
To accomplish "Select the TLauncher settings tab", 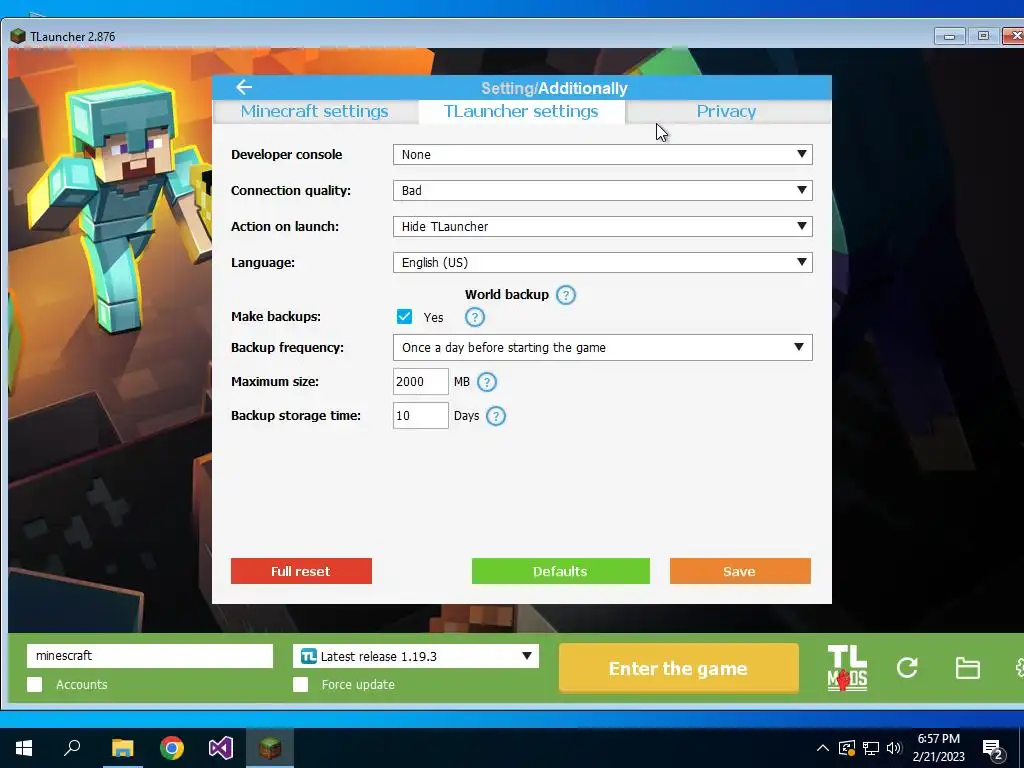I will (x=521, y=112).
